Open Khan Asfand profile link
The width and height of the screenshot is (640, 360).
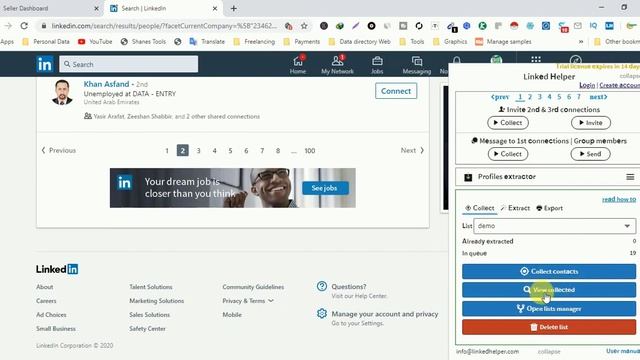pyautogui.click(x=106, y=84)
